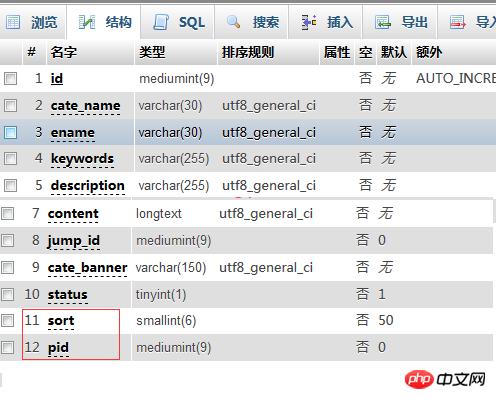
Task: Click the cate_banner column name
Action: [87, 268]
